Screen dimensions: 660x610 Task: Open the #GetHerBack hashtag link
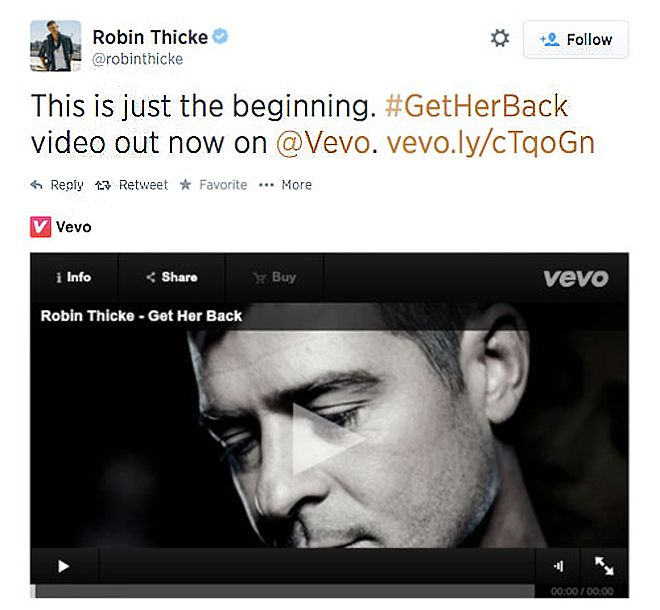[x=477, y=106]
